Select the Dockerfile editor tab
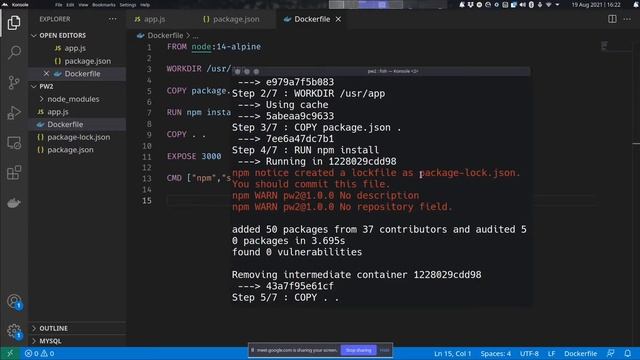 coord(312,19)
